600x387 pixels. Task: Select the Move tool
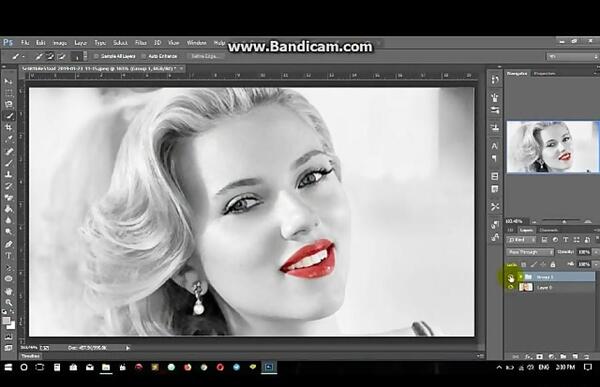coord(8,81)
